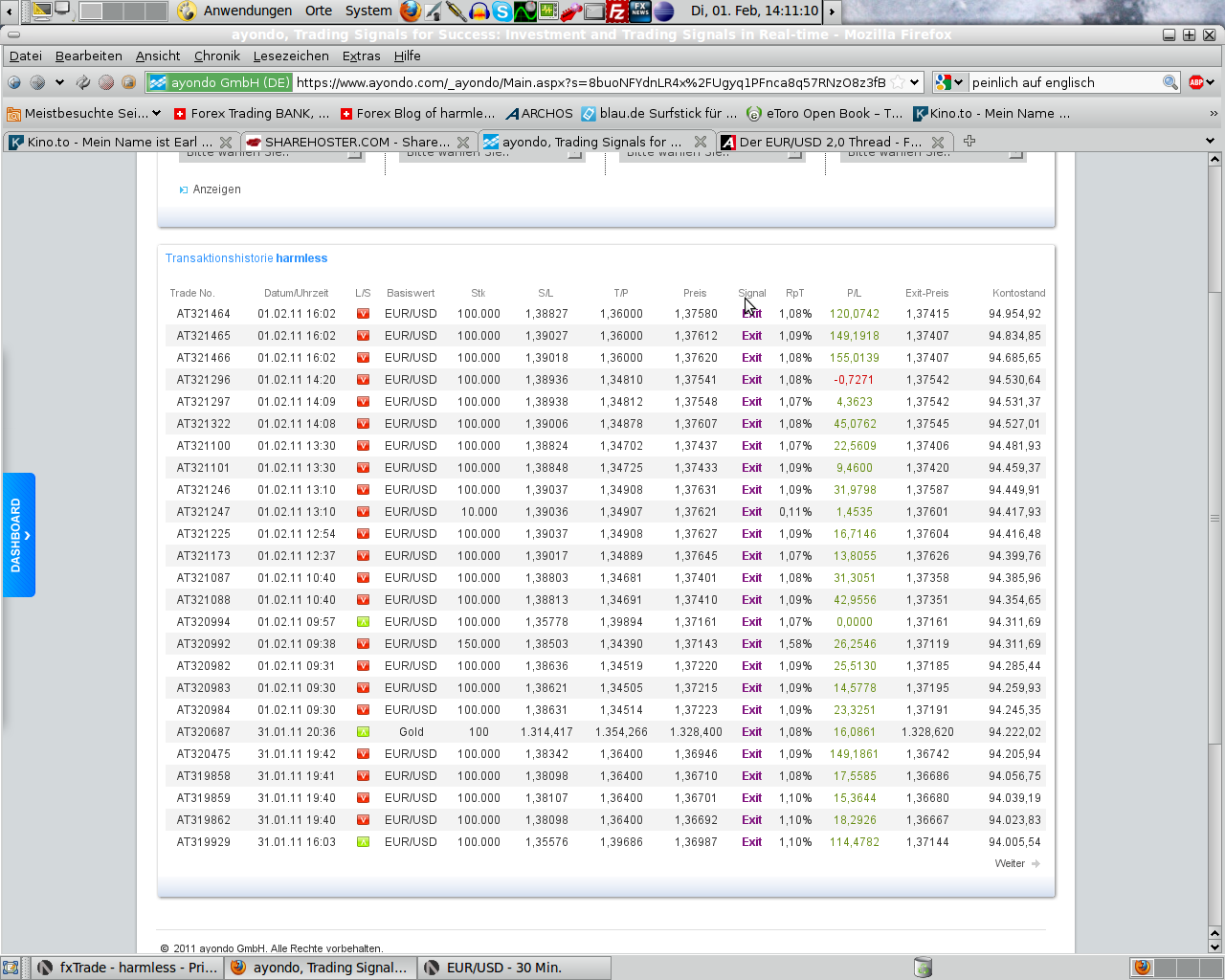Switch to the fxTrade - harmless taskbar window
The height and width of the screenshot is (980, 1225).
[128, 968]
